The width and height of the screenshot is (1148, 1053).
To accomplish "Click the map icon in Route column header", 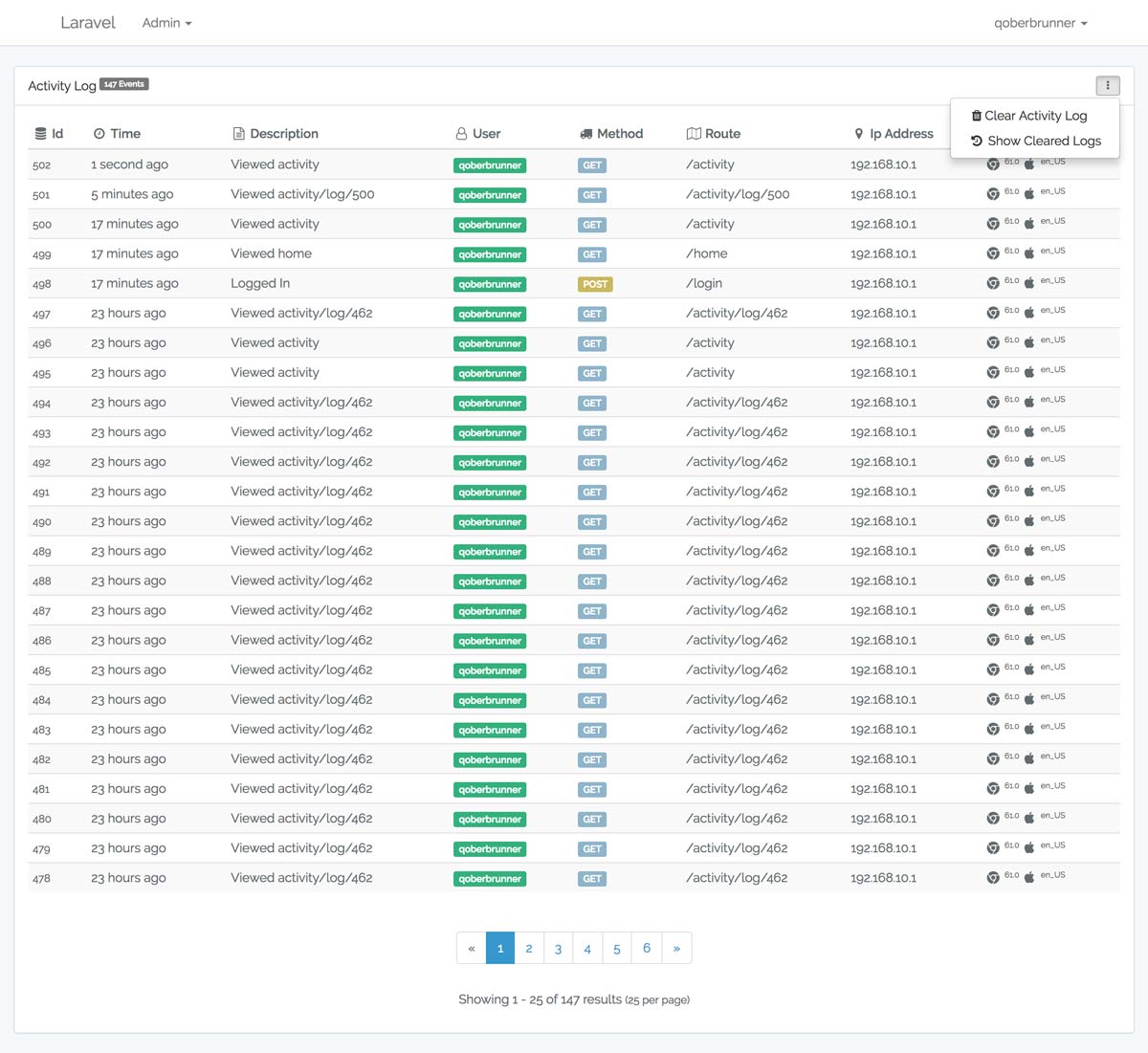I will (x=694, y=134).
